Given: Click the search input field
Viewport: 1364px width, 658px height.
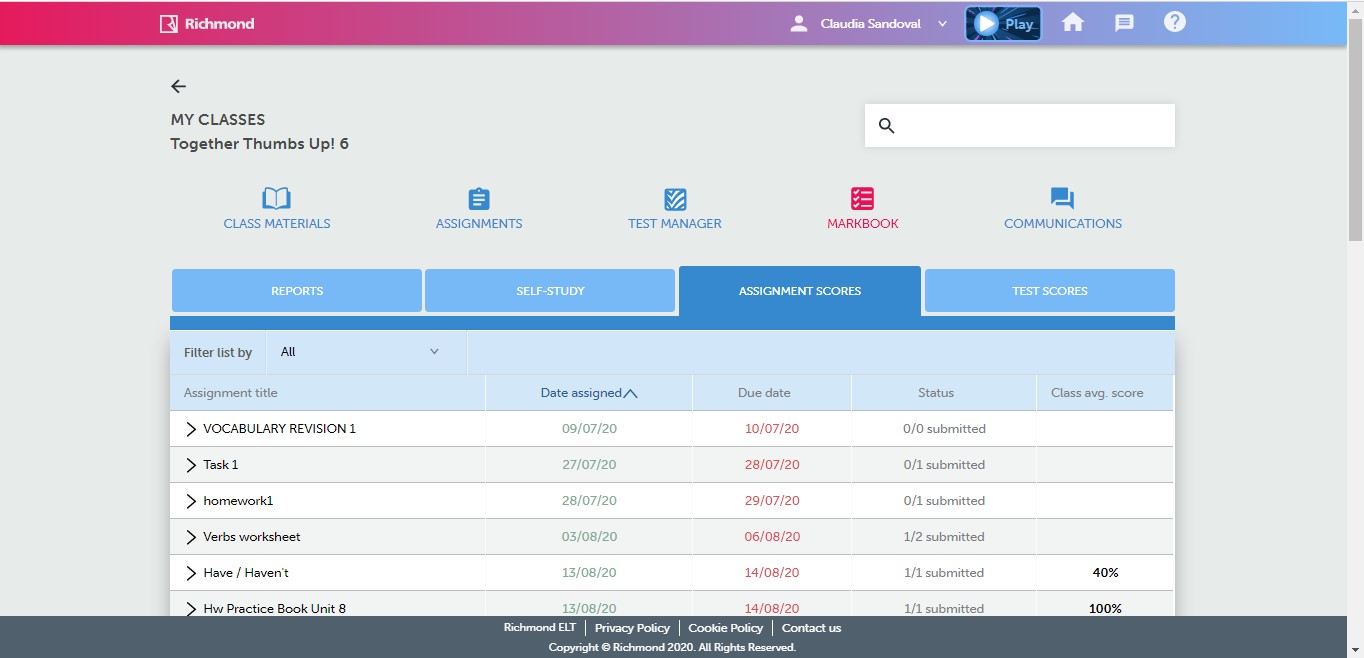Looking at the screenshot, I should [1035, 126].
